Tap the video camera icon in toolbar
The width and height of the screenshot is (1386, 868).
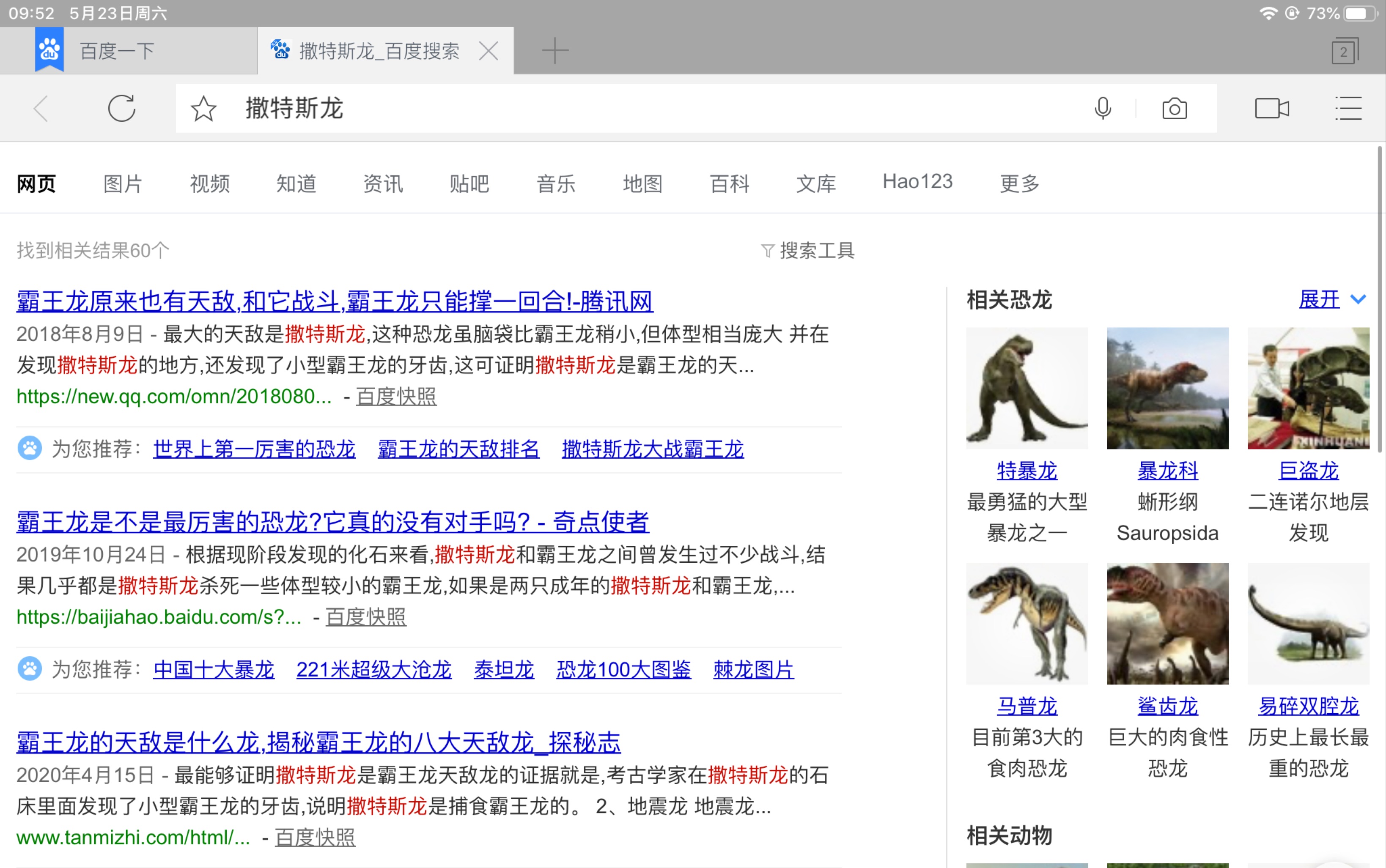(x=1272, y=108)
